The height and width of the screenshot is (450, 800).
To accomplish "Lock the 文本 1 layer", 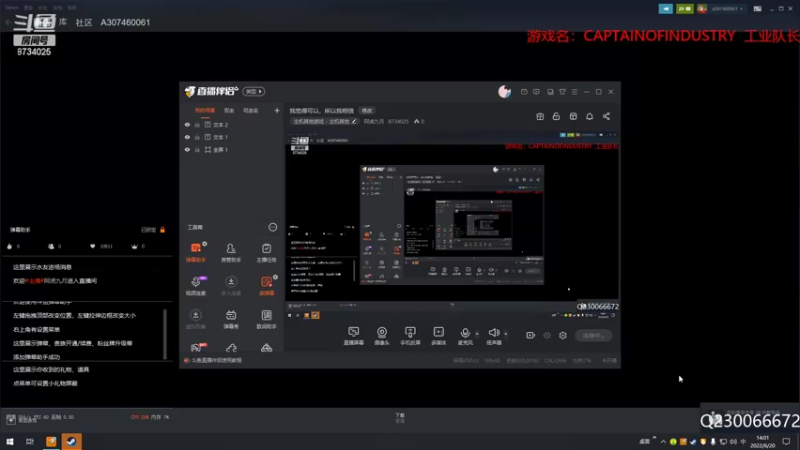I will pos(197,137).
